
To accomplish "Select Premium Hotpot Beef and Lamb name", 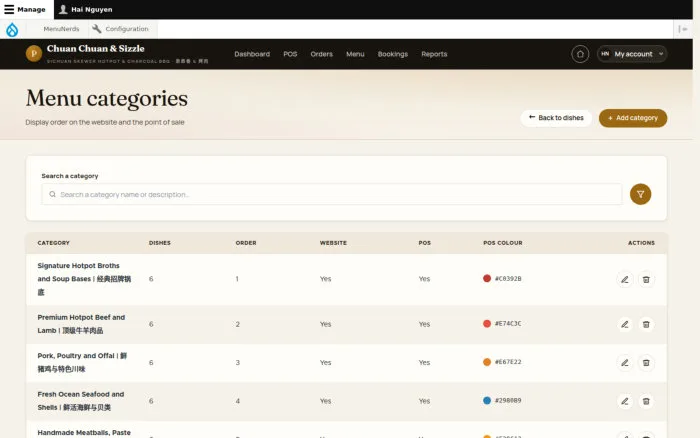I will point(81,324).
